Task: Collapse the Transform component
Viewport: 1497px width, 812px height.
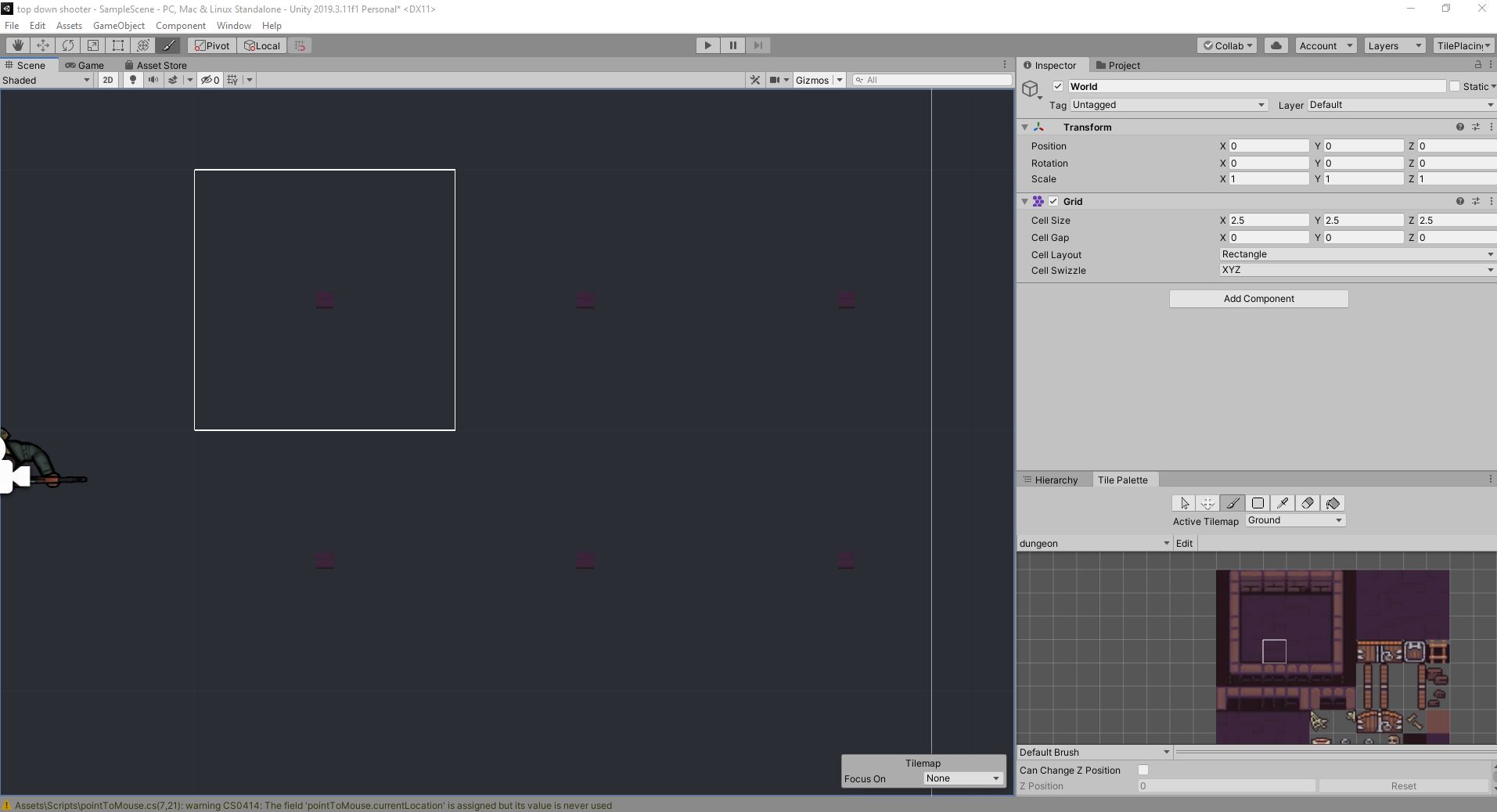Action: 1025,127
